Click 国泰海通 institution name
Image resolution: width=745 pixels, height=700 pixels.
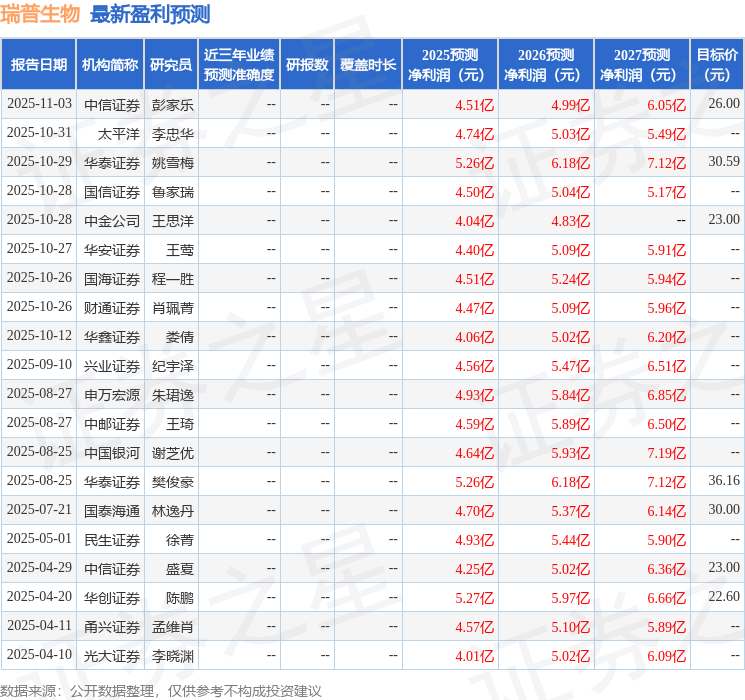click(x=112, y=511)
